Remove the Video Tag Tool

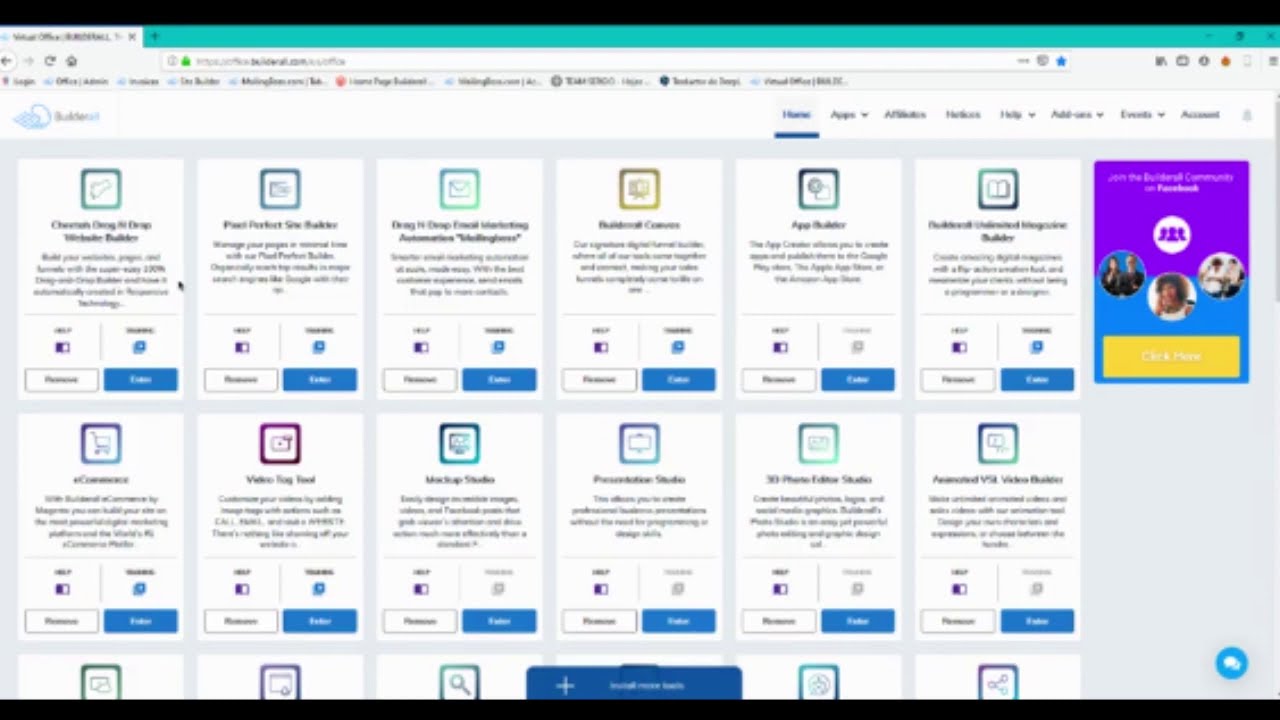[x=241, y=621]
